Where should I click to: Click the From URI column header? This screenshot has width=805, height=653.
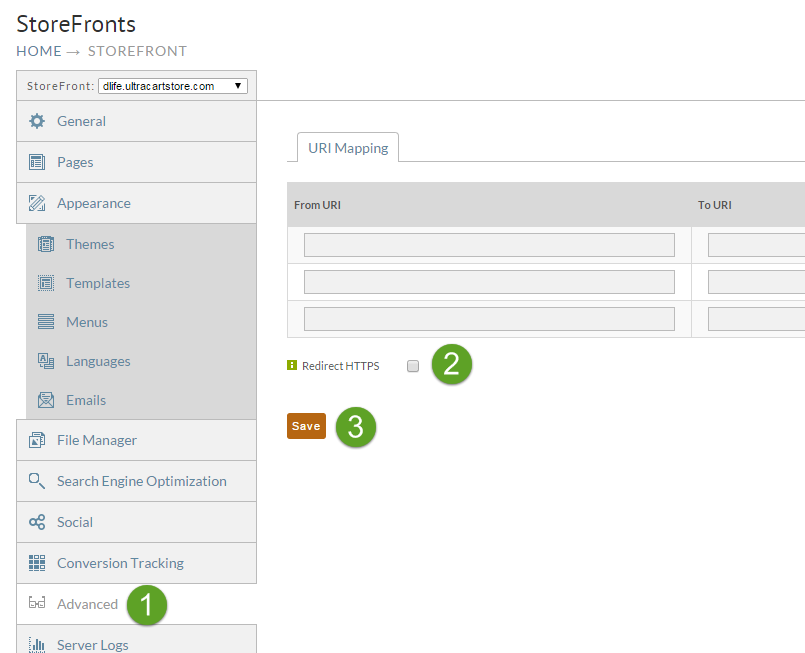(x=317, y=205)
